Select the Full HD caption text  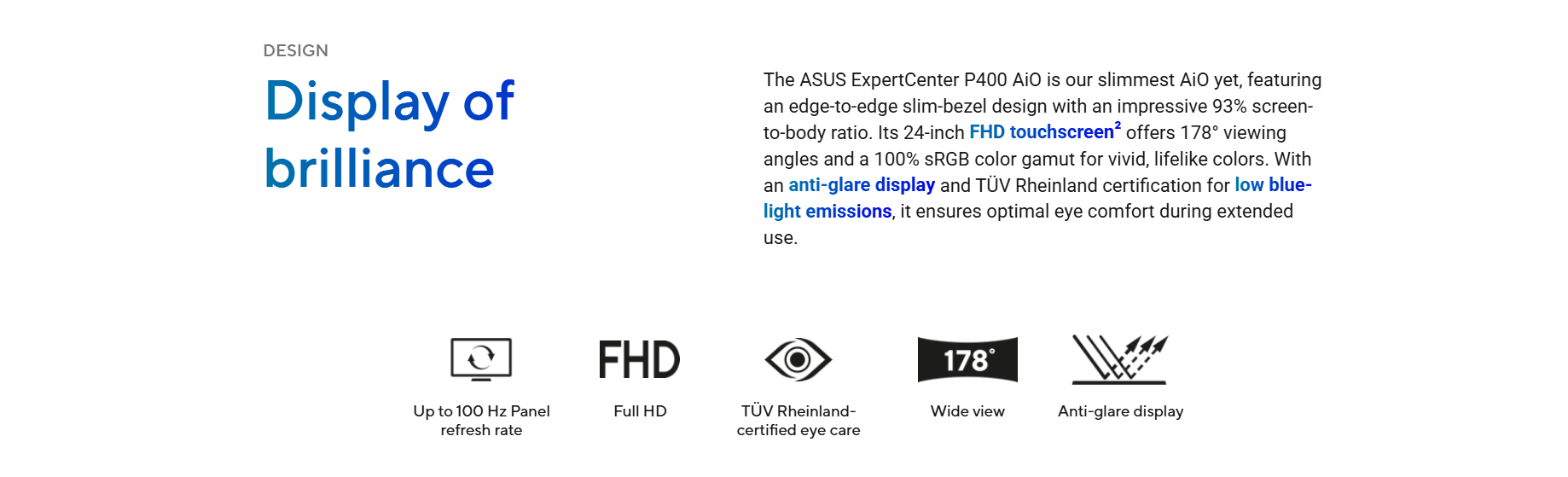(x=640, y=411)
